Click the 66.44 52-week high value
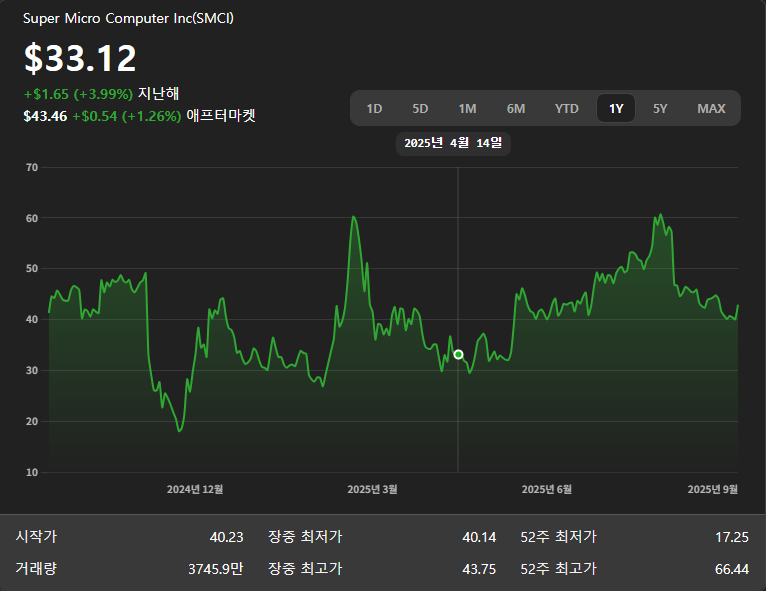This screenshot has height=591, width=766. pos(732,569)
